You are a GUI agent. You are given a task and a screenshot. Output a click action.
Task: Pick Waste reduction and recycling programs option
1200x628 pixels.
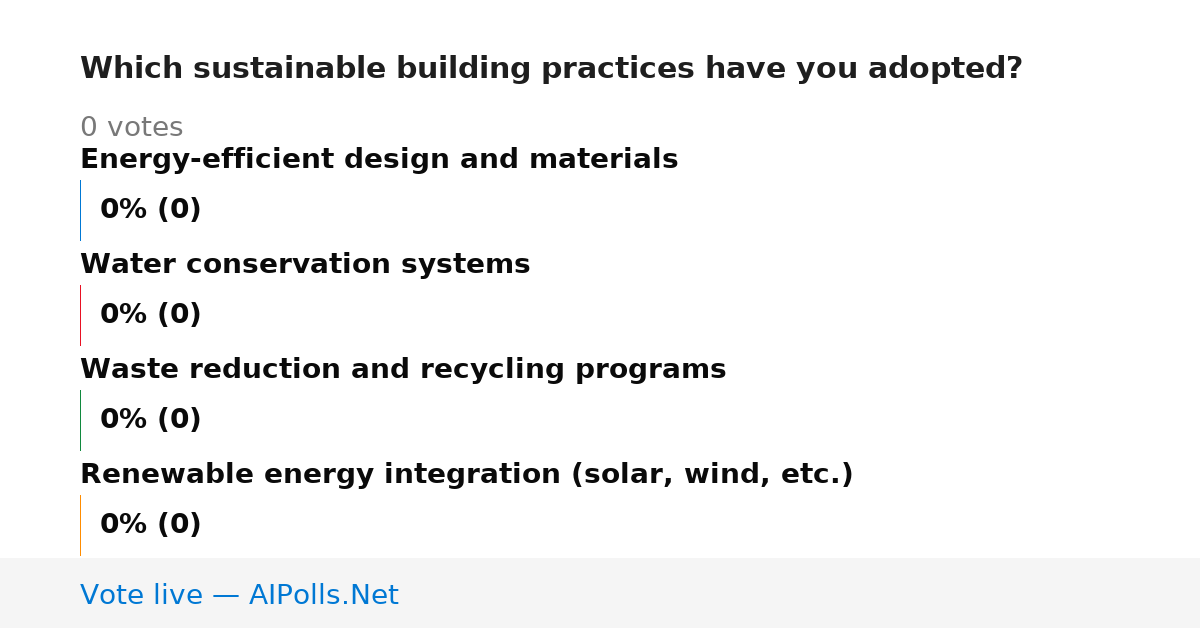pos(403,369)
